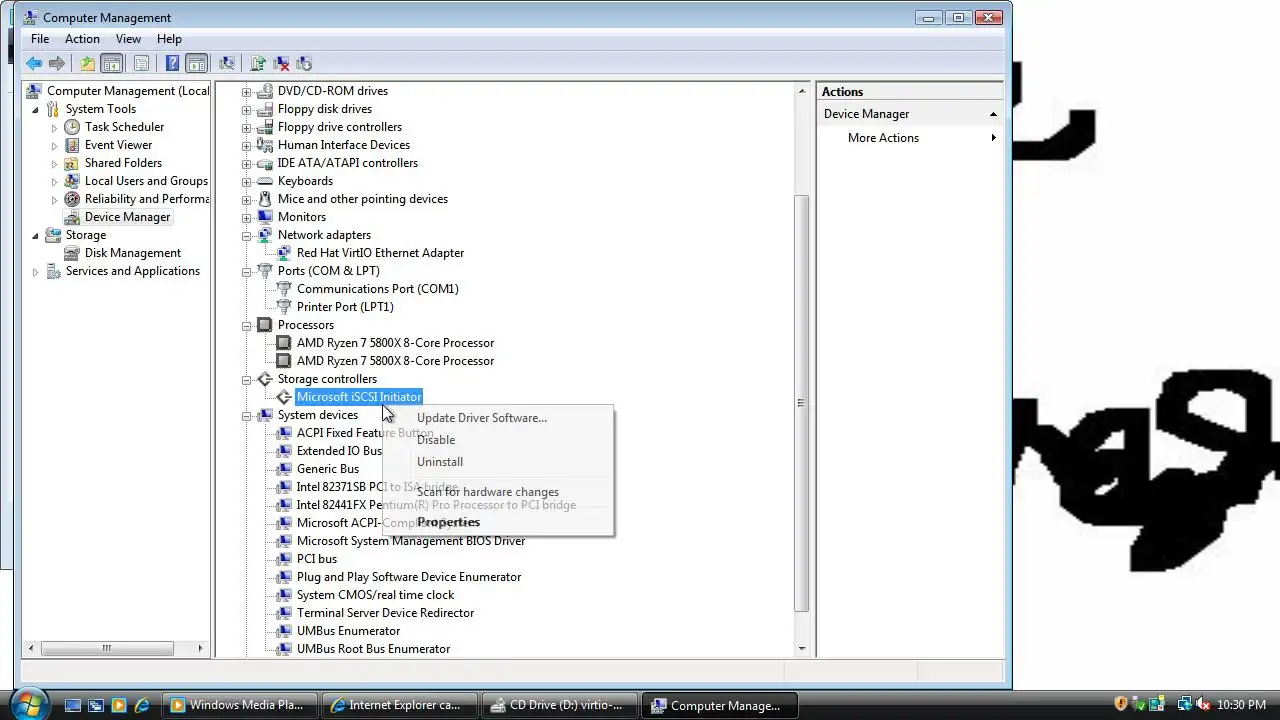This screenshot has height=720, width=1280.
Task: Toggle the Show/Hide Action Pane toolbar button
Action: [196, 64]
